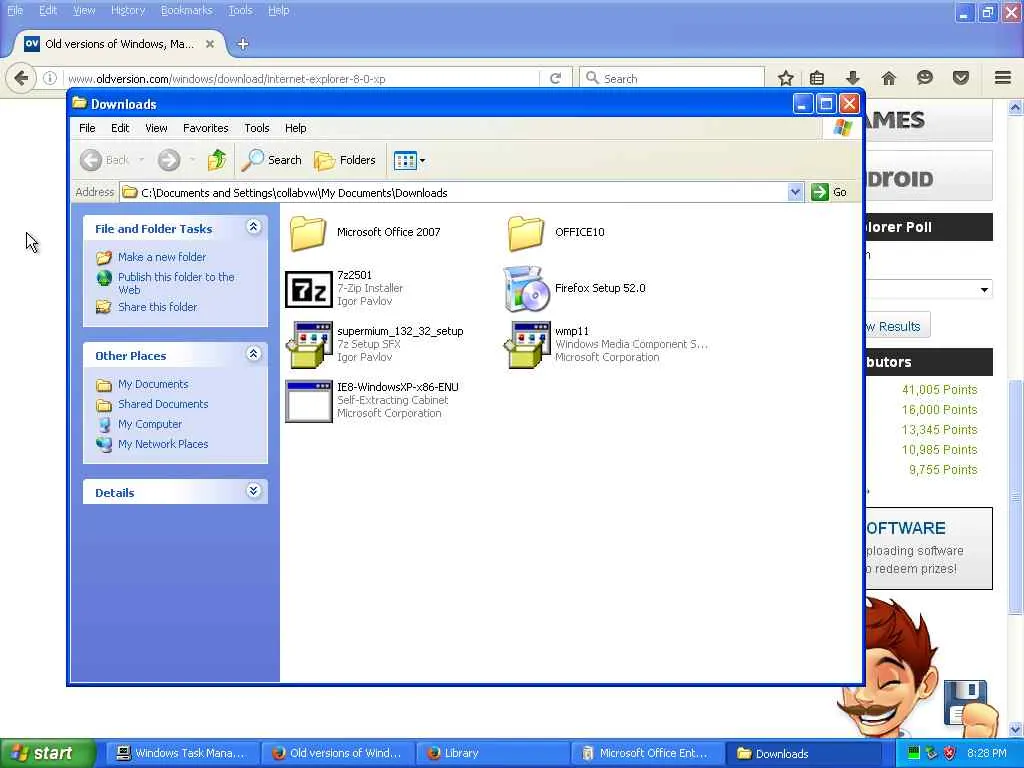Toggle the Folders pane button

345,160
